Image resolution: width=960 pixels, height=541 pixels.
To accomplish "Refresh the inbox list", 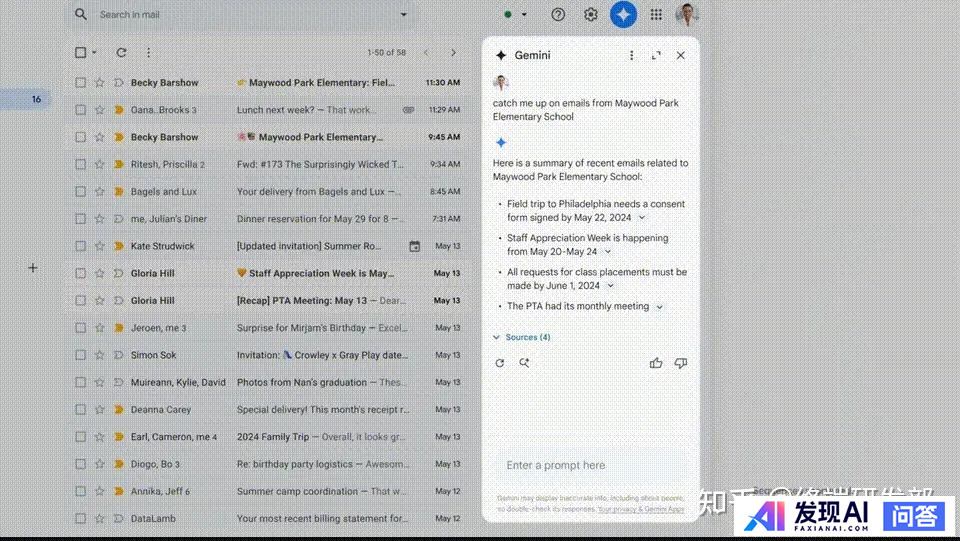I will click(121, 53).
